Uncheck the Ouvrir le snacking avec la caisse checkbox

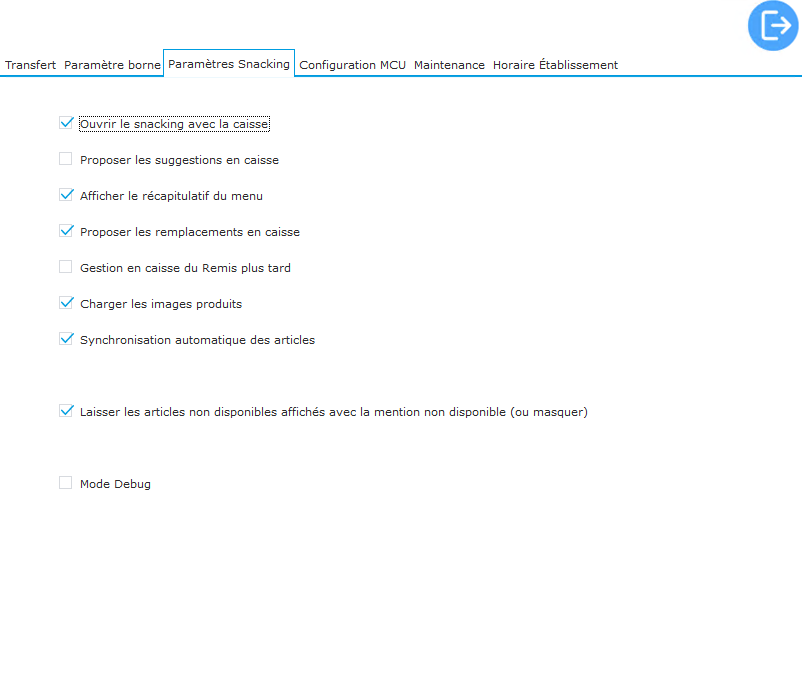66,123
